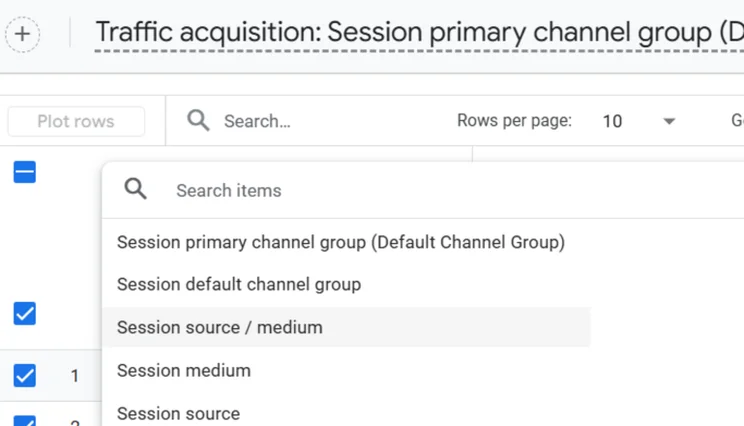The image size is (744, 426).
Task: Pick Session source in the dropdown list
Action: click(x=178, y=414)
